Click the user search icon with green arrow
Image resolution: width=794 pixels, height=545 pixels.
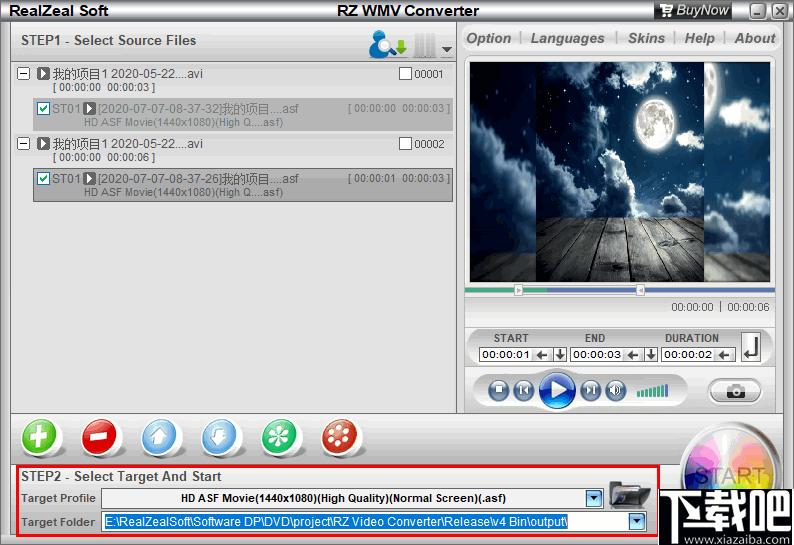point(387,44)
